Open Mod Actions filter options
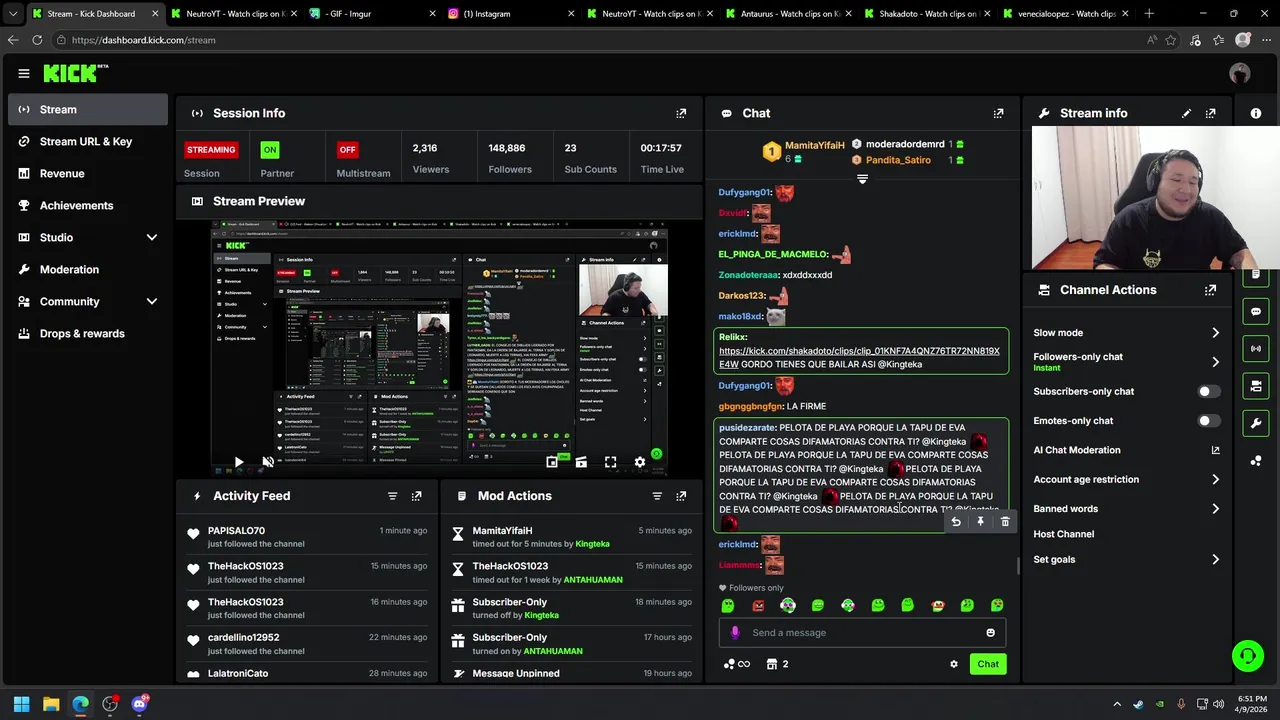 [657, 496]
